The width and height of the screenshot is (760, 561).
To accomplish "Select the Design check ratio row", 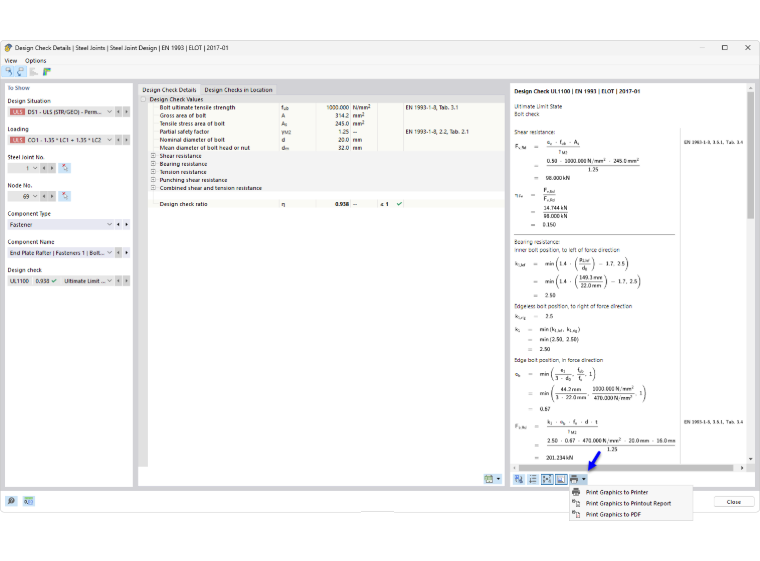I will 326,204.
